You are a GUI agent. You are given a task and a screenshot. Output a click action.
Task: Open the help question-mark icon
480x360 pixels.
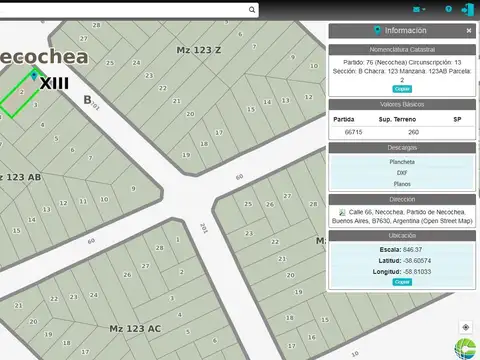coord(449,9)
